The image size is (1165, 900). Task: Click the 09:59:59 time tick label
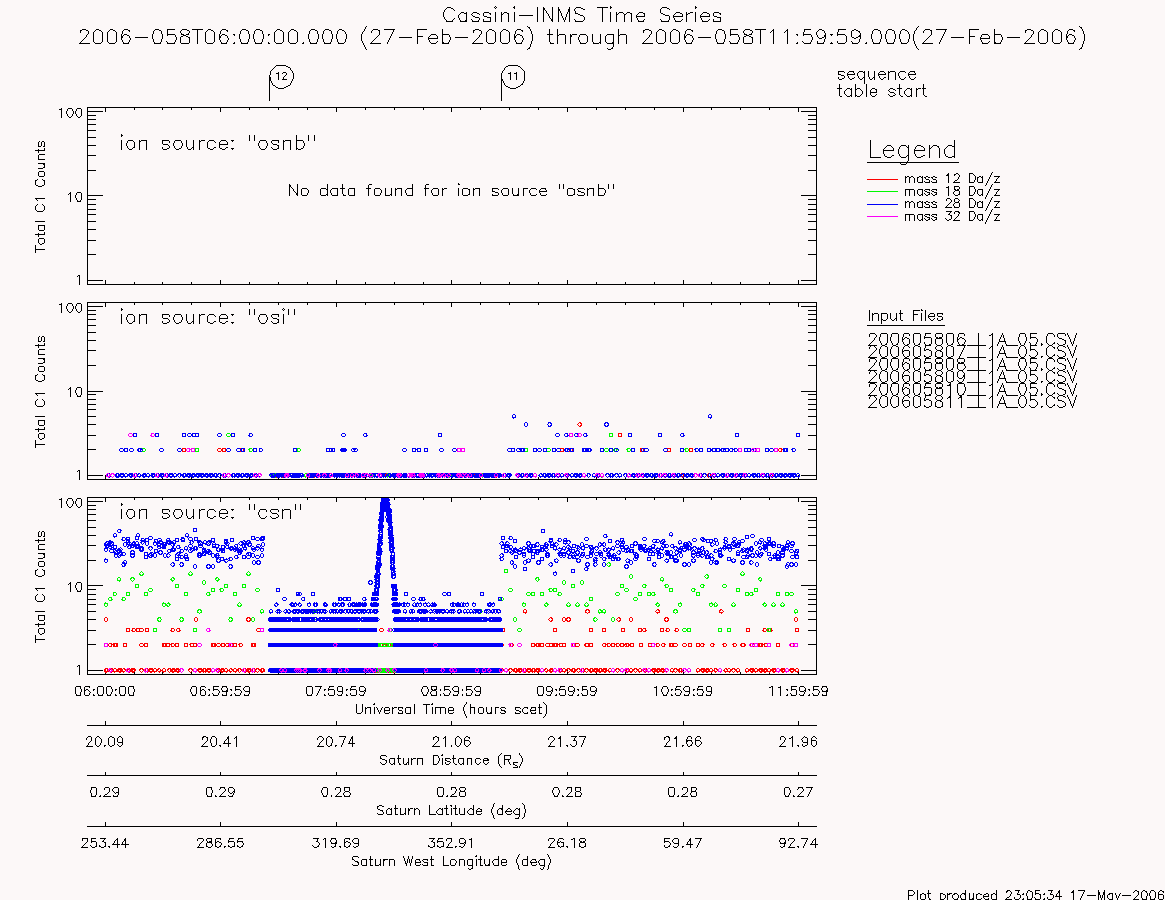click(567, 691)
